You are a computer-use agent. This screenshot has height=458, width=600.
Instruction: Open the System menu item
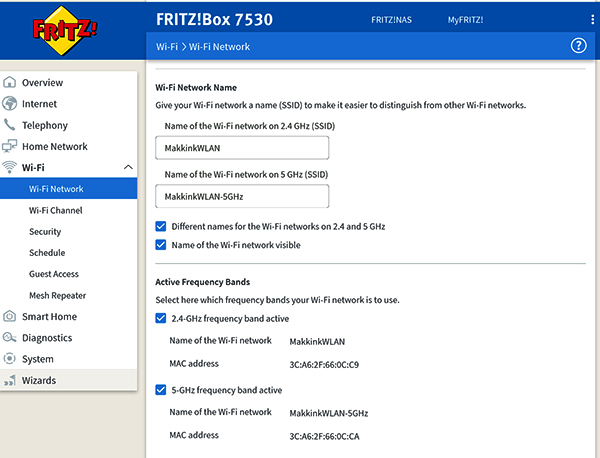[38, 359]
